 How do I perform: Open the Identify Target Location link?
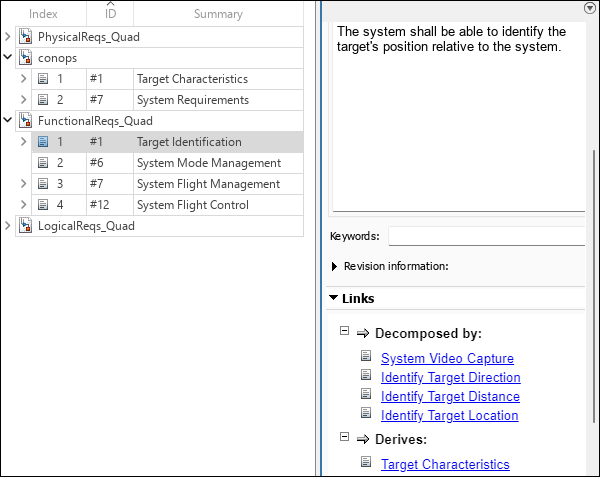(449, 415)
